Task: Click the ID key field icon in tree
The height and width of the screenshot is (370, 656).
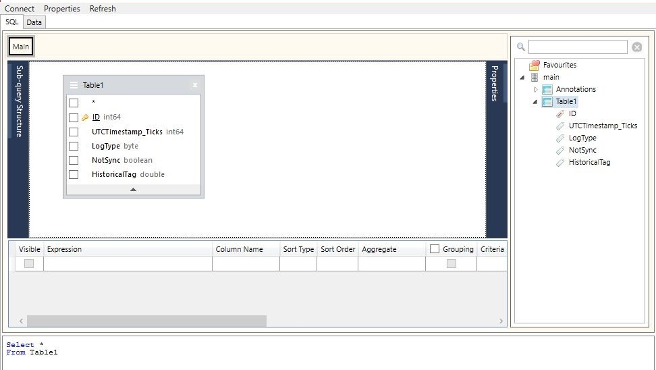Action: tap(560, 114)
